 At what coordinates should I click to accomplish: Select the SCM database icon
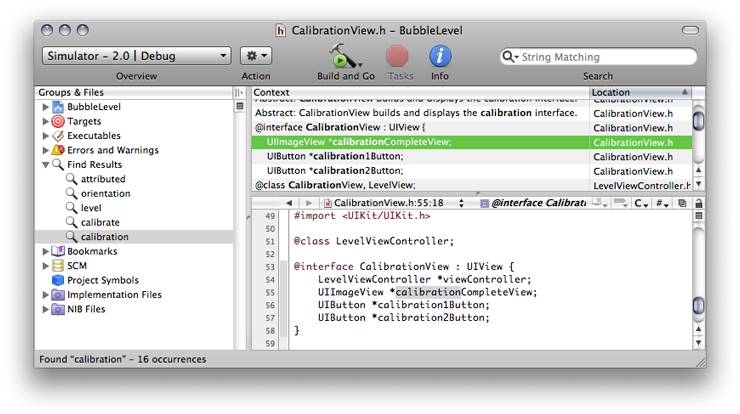(x=58, y=266)
